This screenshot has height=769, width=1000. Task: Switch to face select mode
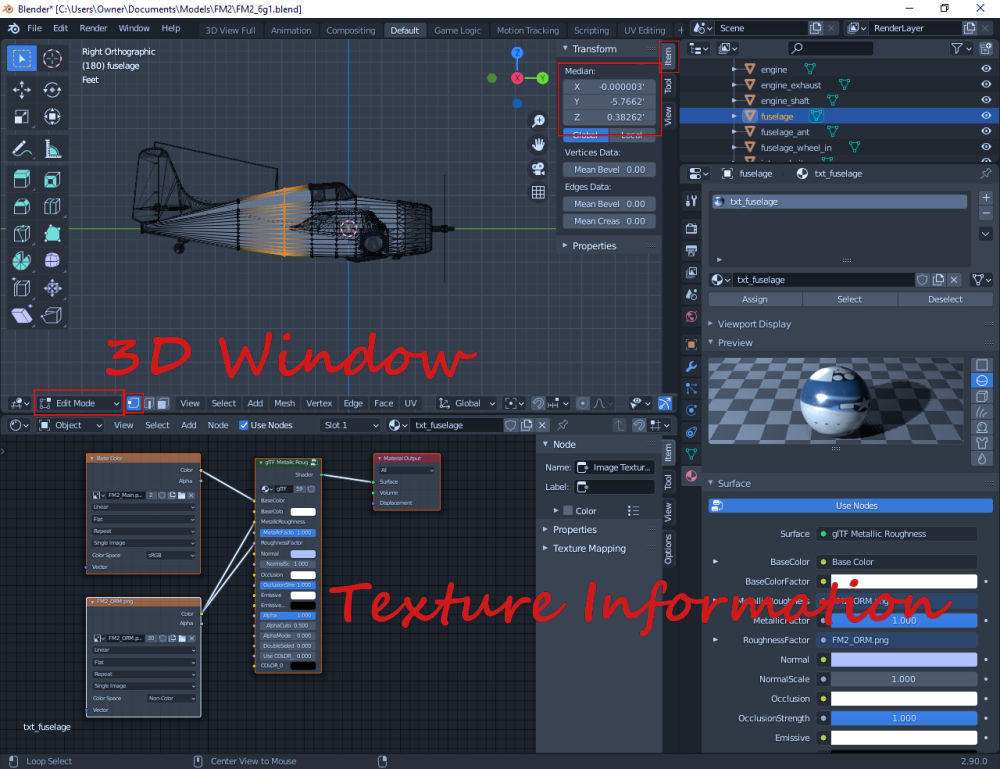(x=163, y=404)
